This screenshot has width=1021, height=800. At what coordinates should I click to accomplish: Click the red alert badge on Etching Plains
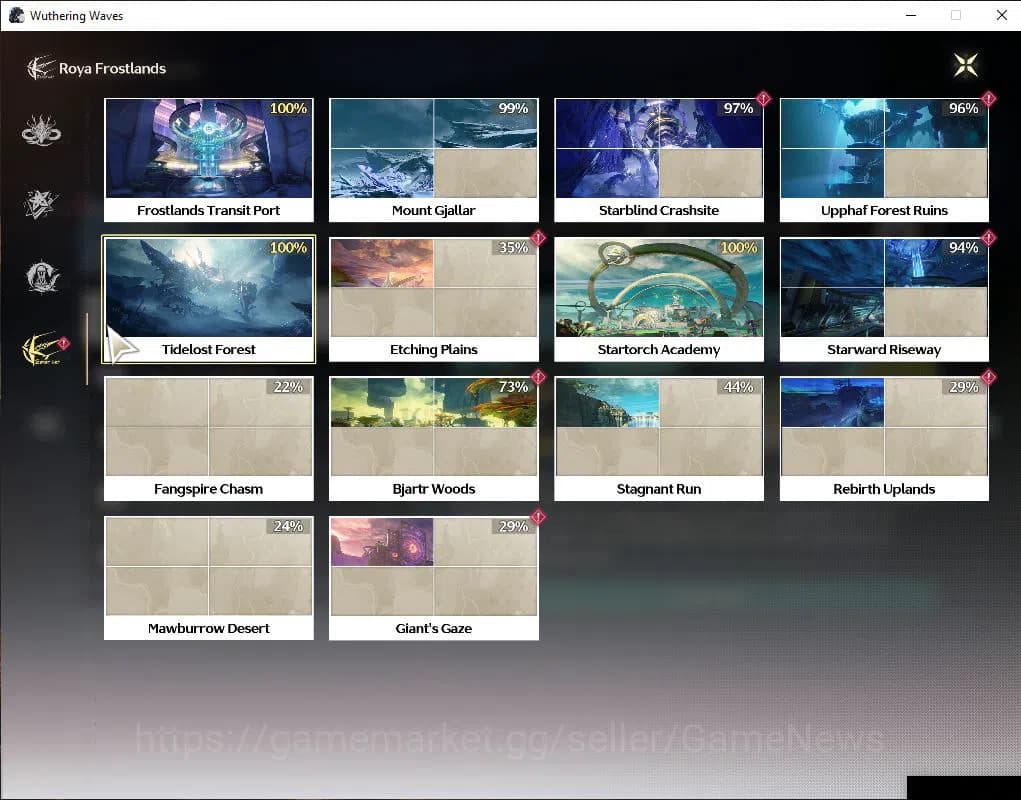point(538,238)
